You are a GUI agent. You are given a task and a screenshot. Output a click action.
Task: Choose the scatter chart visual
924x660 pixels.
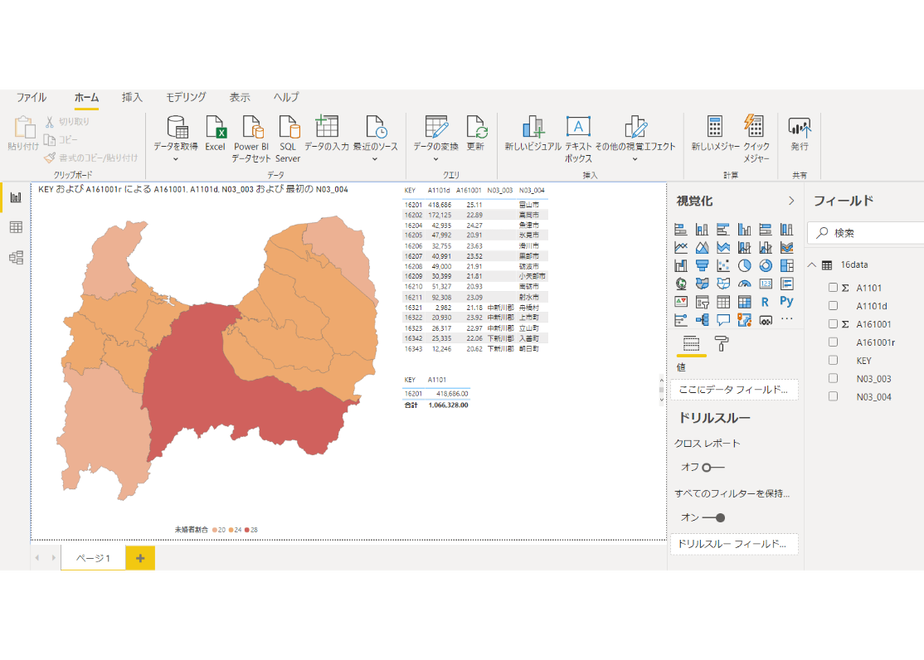pyautogui.click(x=723, y=266)
